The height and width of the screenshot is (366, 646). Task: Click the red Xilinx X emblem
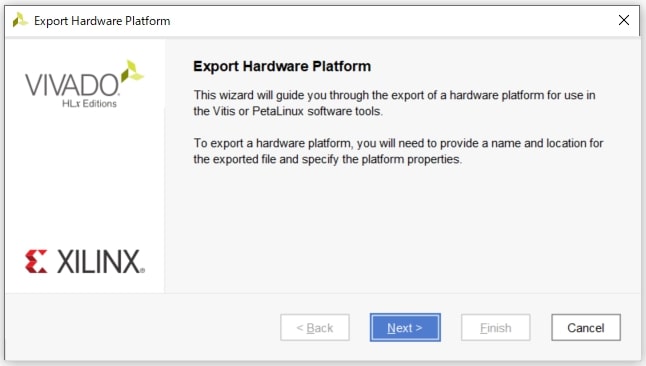coord(36,261)
